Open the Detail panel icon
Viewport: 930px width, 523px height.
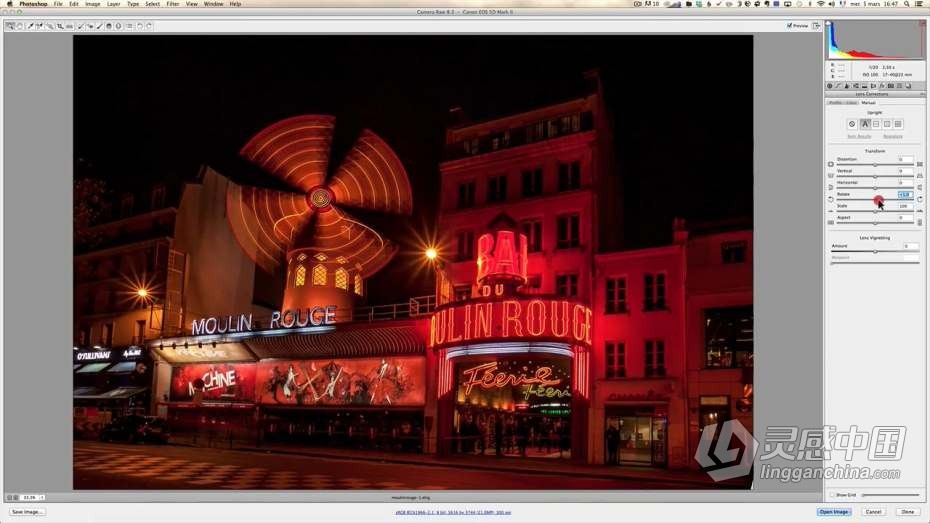pos(846,85)
